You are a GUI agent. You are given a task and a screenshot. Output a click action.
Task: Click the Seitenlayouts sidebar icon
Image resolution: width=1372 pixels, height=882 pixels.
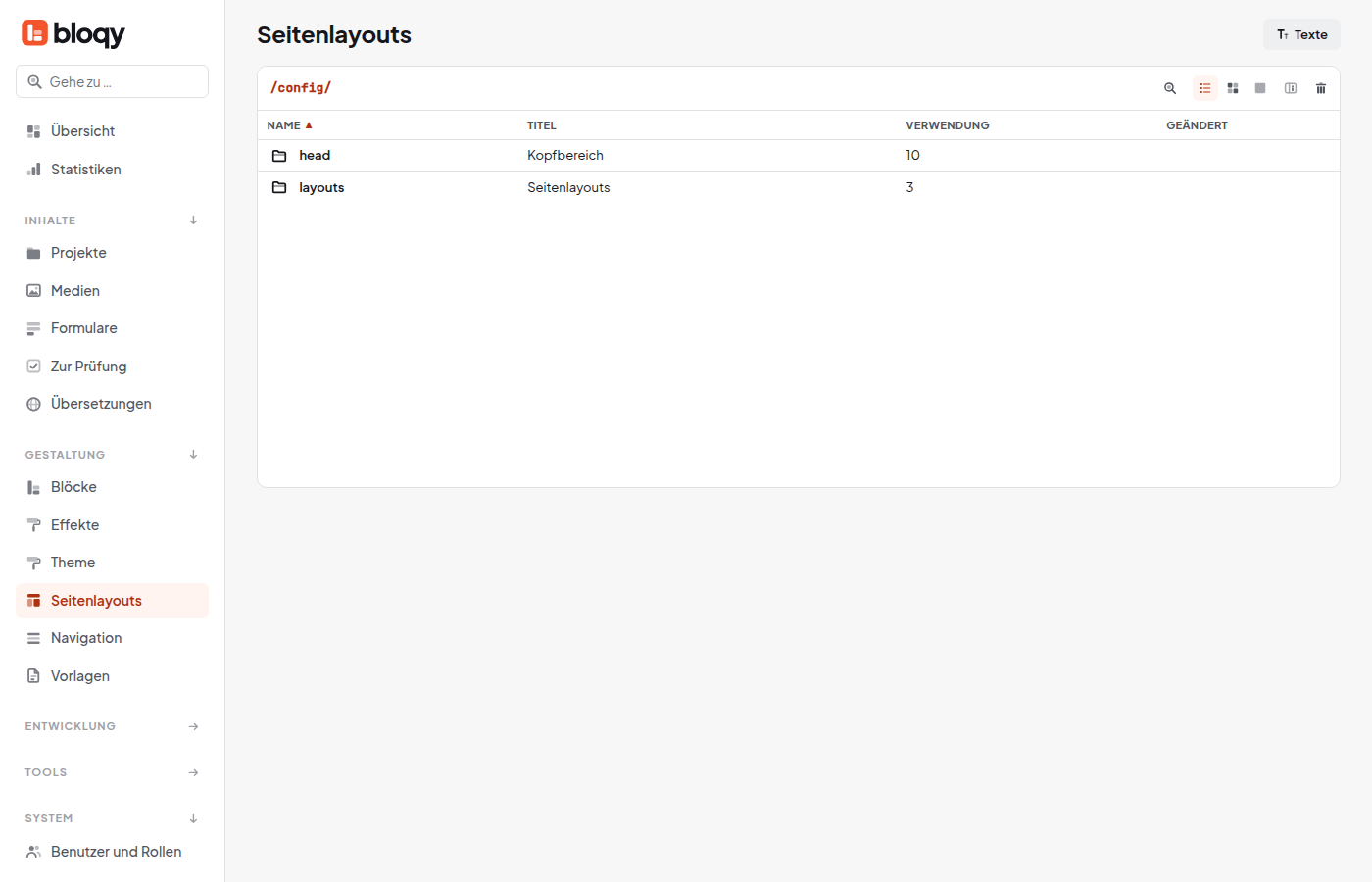[33, 601]
